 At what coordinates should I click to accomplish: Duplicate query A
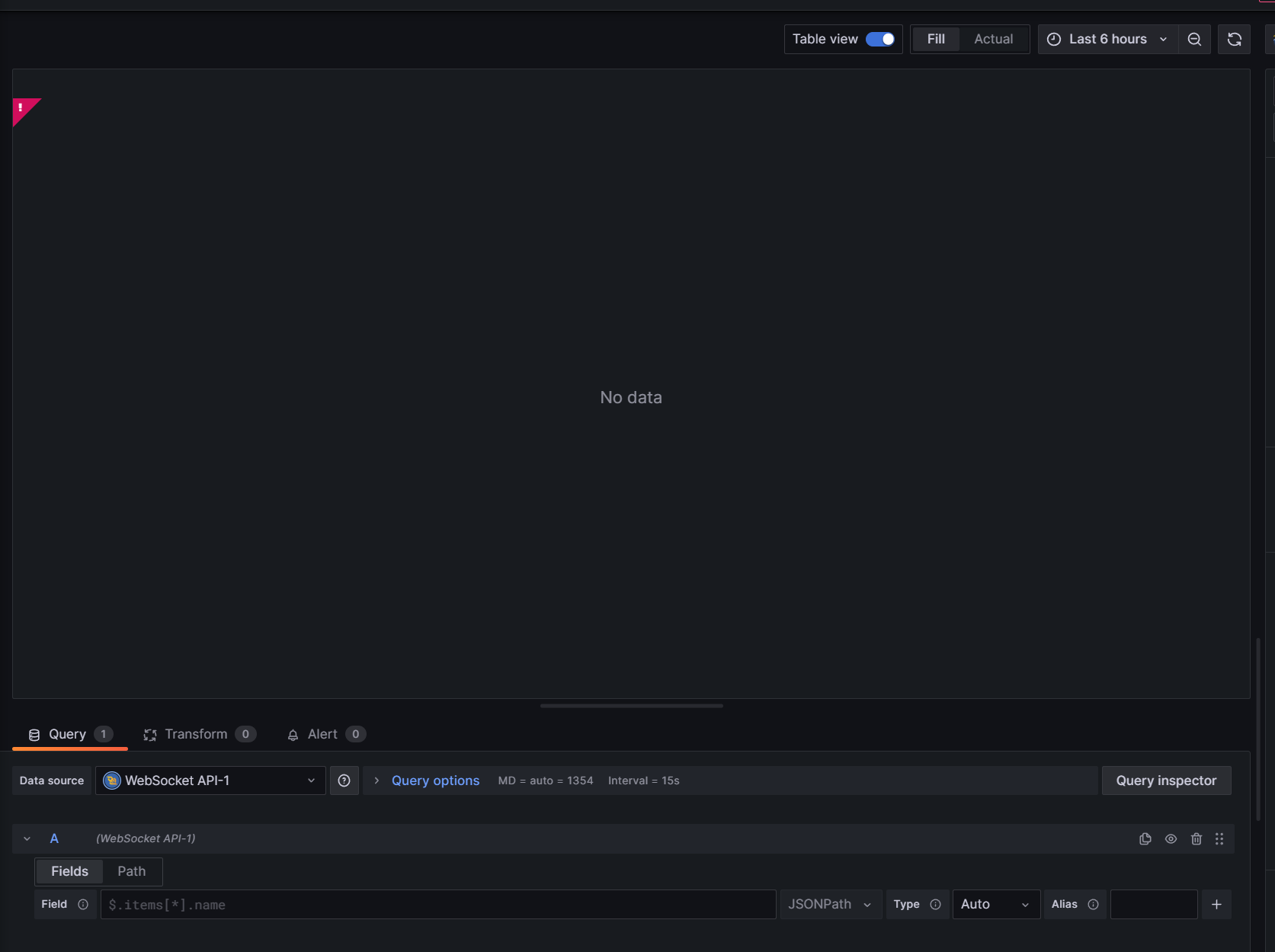click(1145, 838)
